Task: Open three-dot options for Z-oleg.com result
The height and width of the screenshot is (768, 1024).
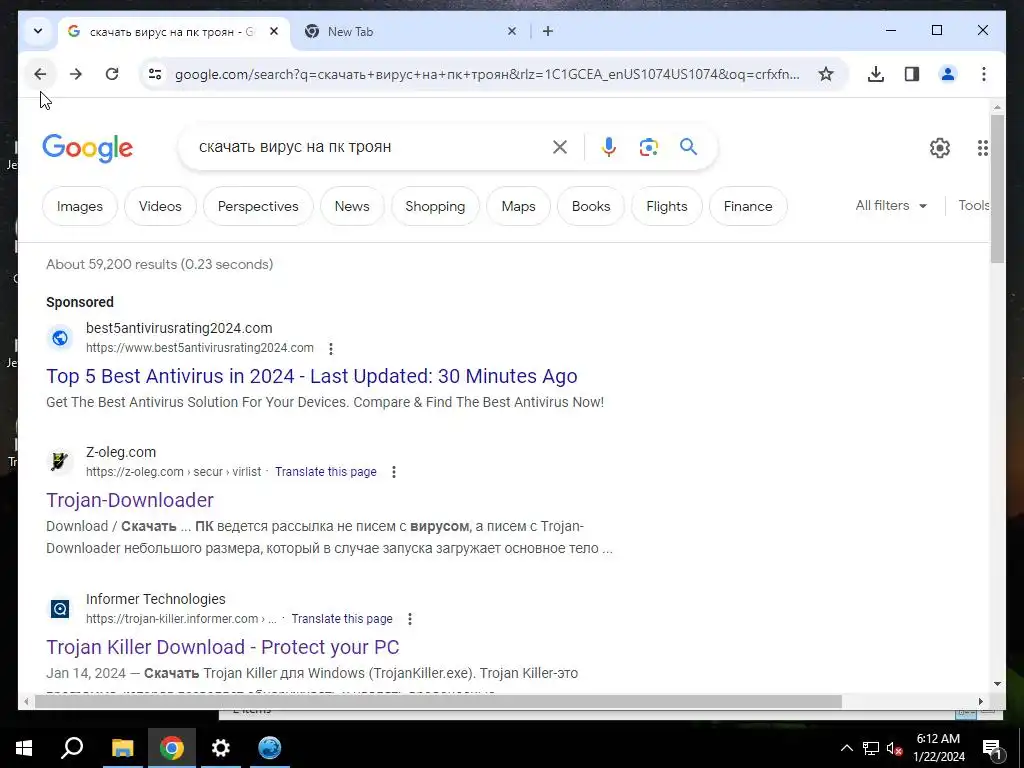Action: coord(394,472)
